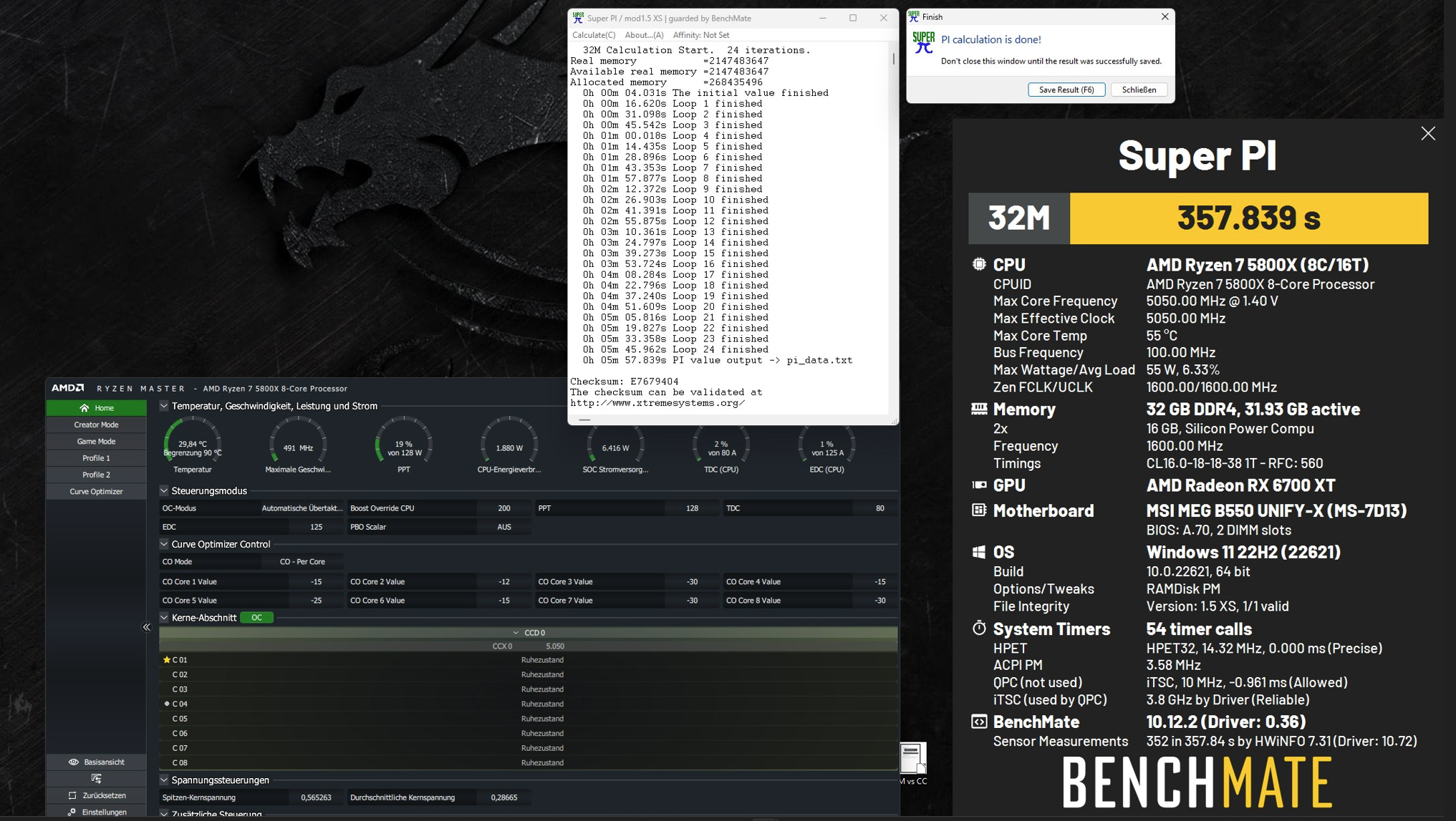This screenshot has height=821, width=1456.
Task: Click the Save Result (F6) button
Action: pyautogui.click(x=1066, y=89)
